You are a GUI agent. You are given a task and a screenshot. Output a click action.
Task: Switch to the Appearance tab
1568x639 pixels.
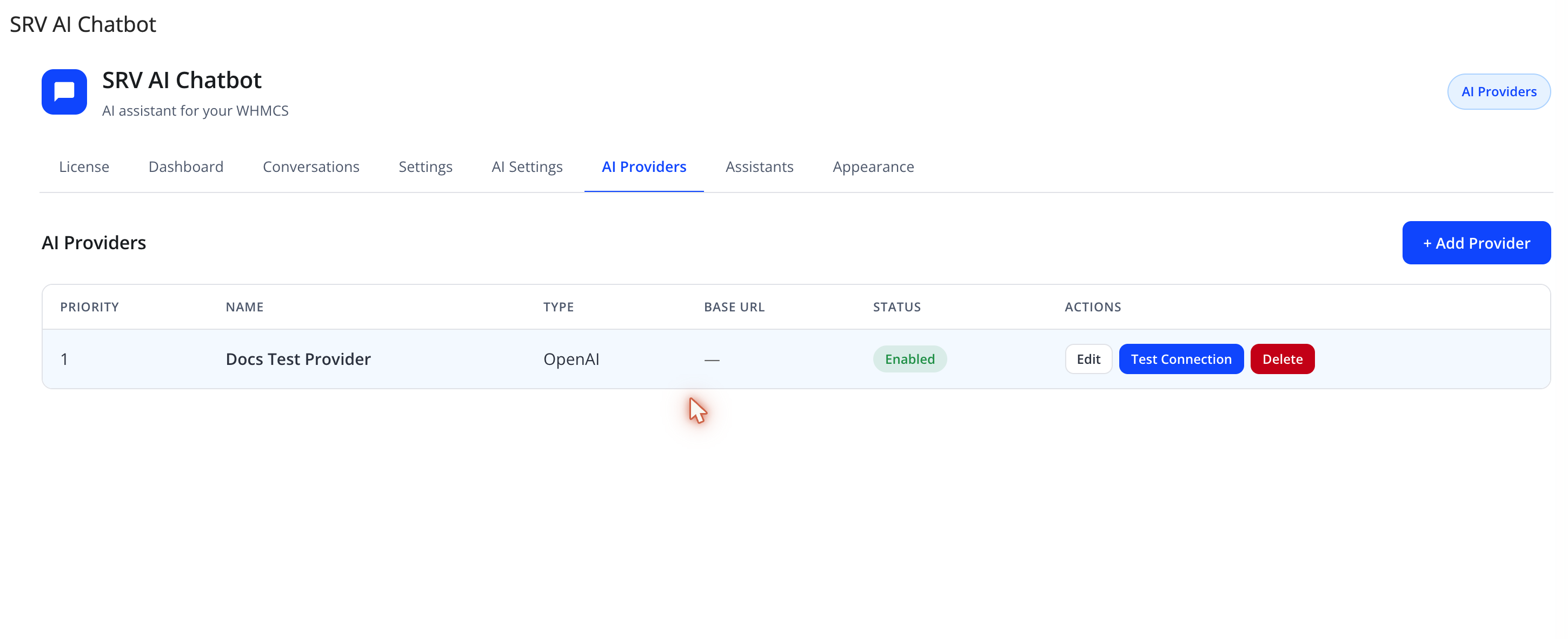click(x=873, y=167)
